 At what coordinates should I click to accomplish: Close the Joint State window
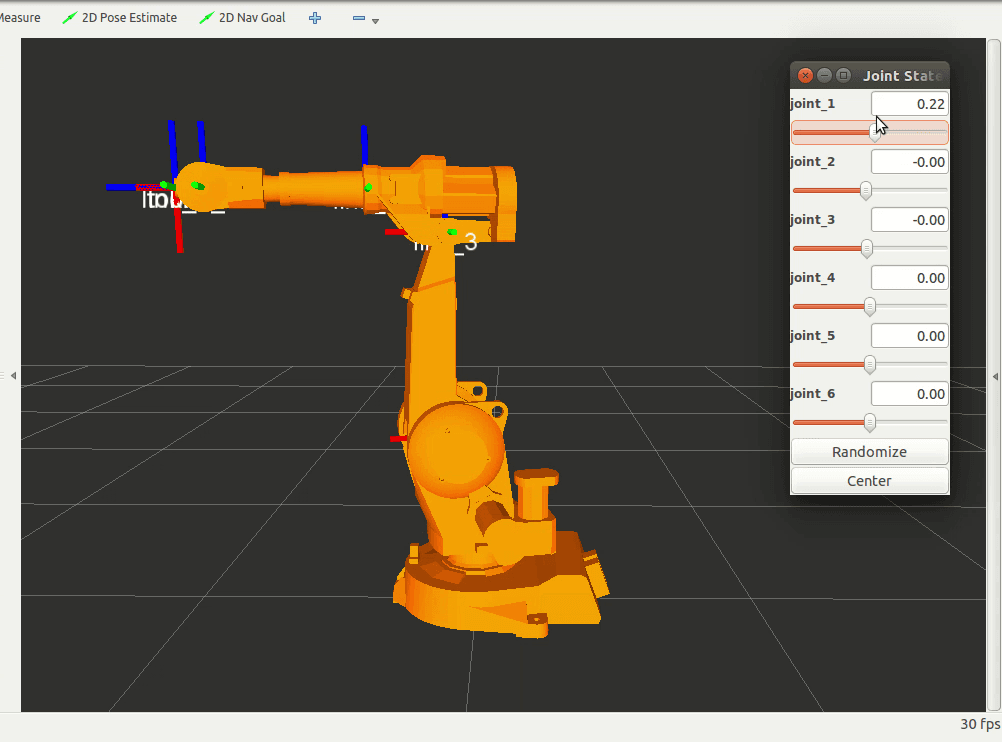(x=806, y=76)
